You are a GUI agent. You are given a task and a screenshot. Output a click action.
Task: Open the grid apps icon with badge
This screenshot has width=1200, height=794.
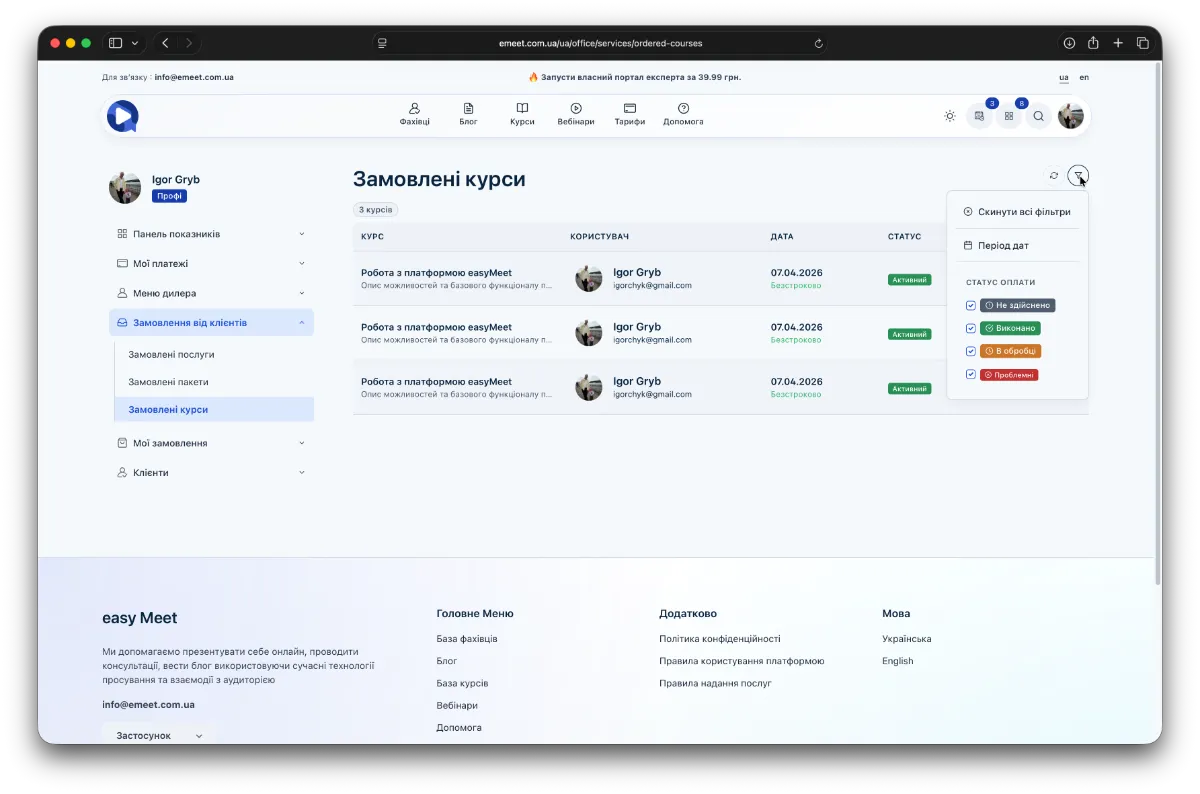coord(1009,116)
